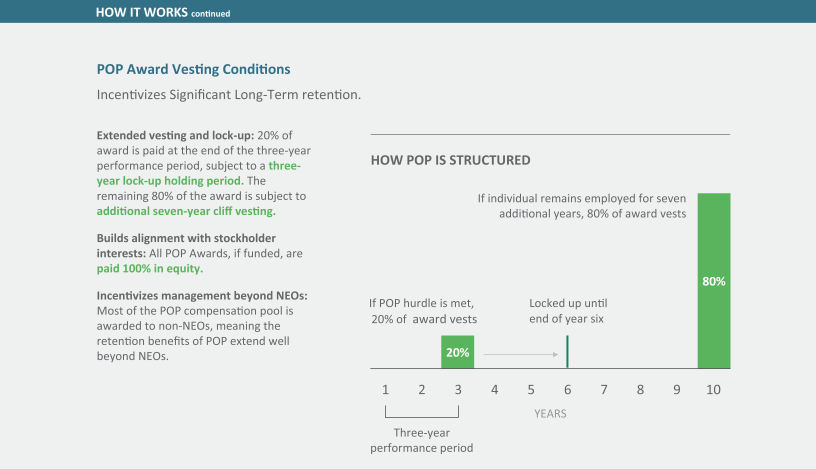Click year 4 on the timeline axis
The width and height of the screenshot is (816, 469).
coord(494,388)
